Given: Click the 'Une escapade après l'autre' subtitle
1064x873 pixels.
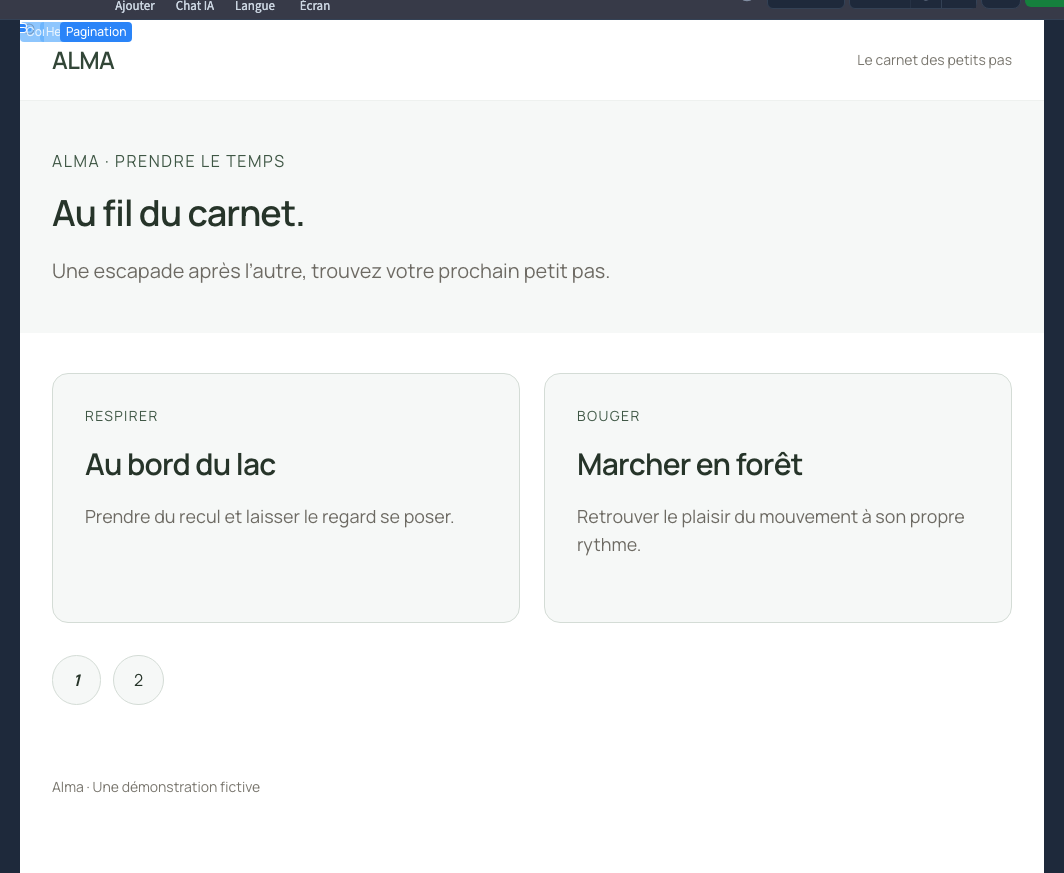Looking at the screenshot, I should coord(331,271).
